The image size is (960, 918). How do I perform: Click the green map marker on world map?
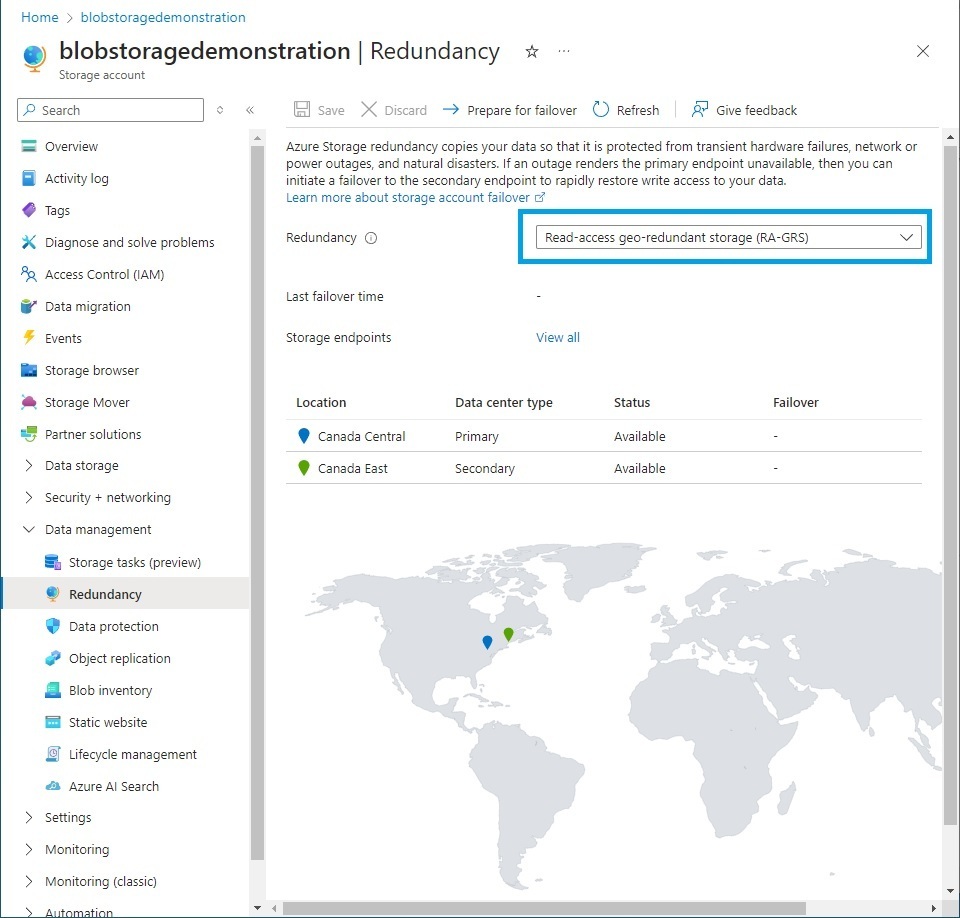[x=508, y=634]
